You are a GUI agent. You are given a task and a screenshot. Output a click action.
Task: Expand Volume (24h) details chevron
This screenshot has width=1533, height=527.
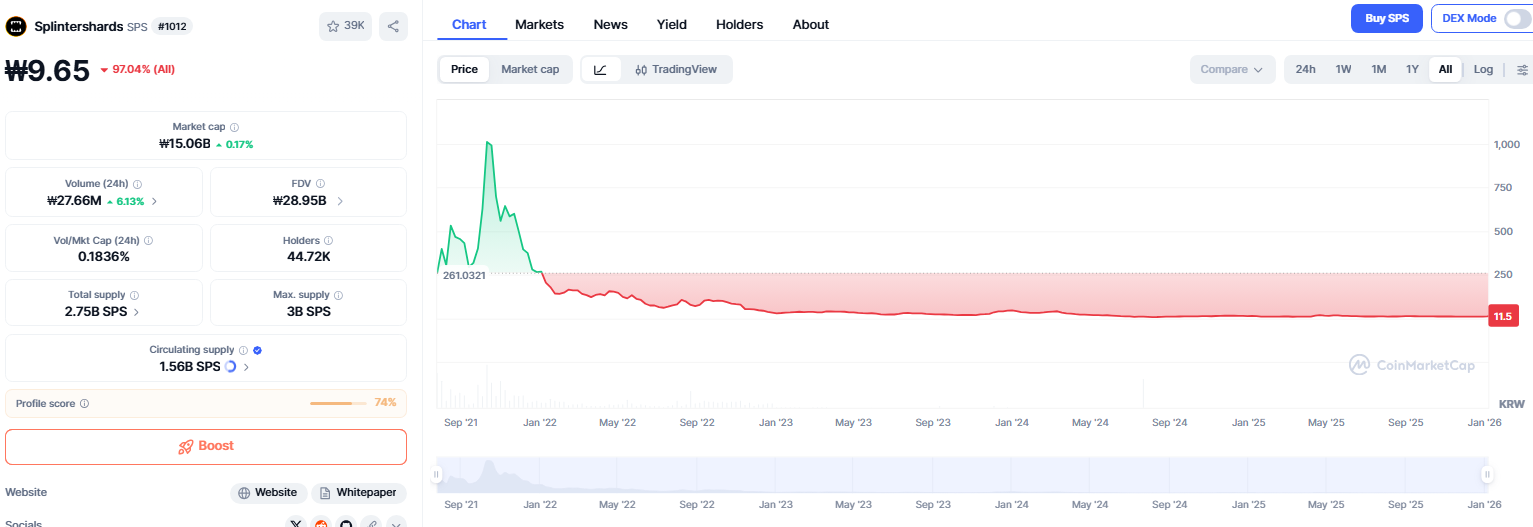154,201
